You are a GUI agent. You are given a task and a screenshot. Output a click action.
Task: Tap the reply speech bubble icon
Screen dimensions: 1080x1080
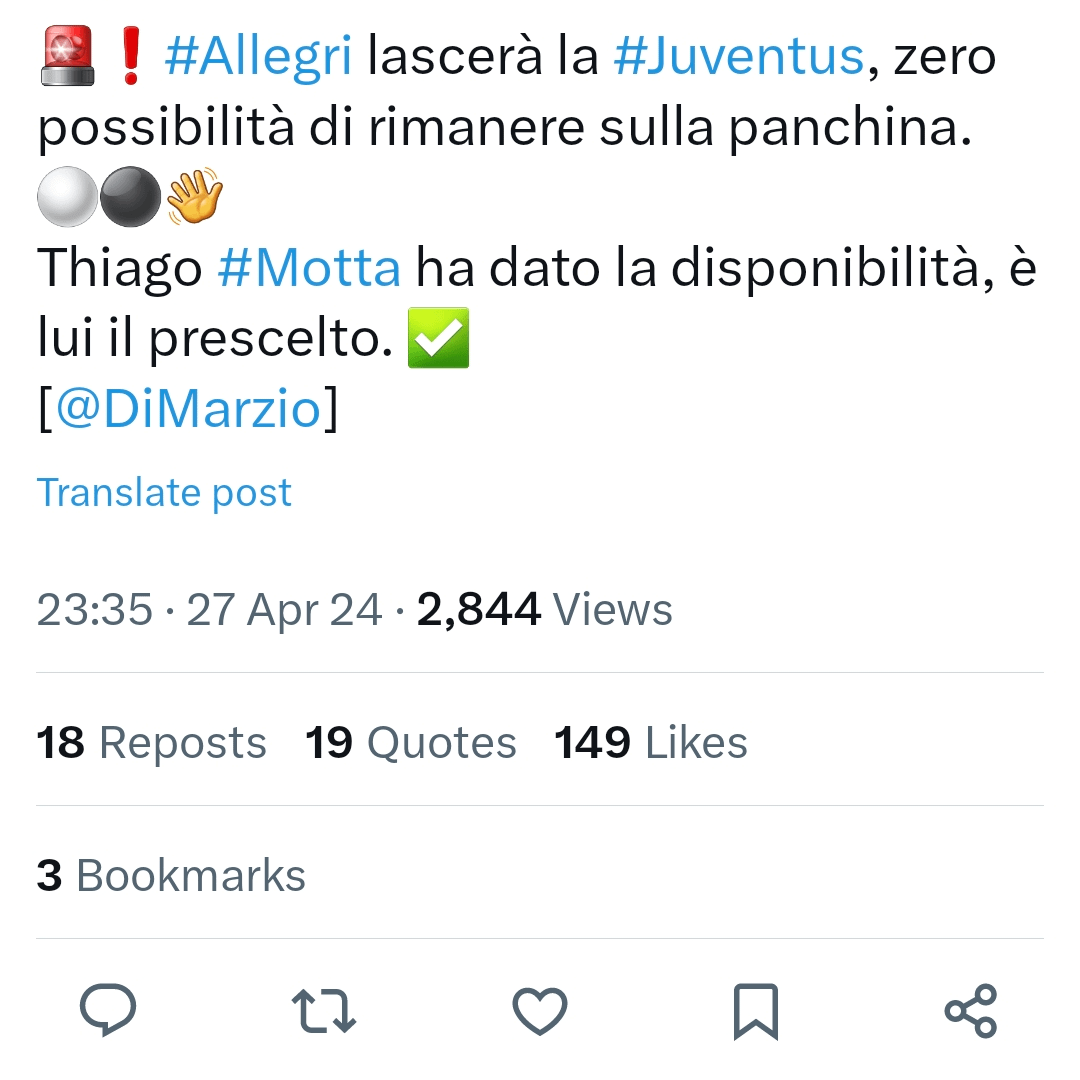[108, 1010]
